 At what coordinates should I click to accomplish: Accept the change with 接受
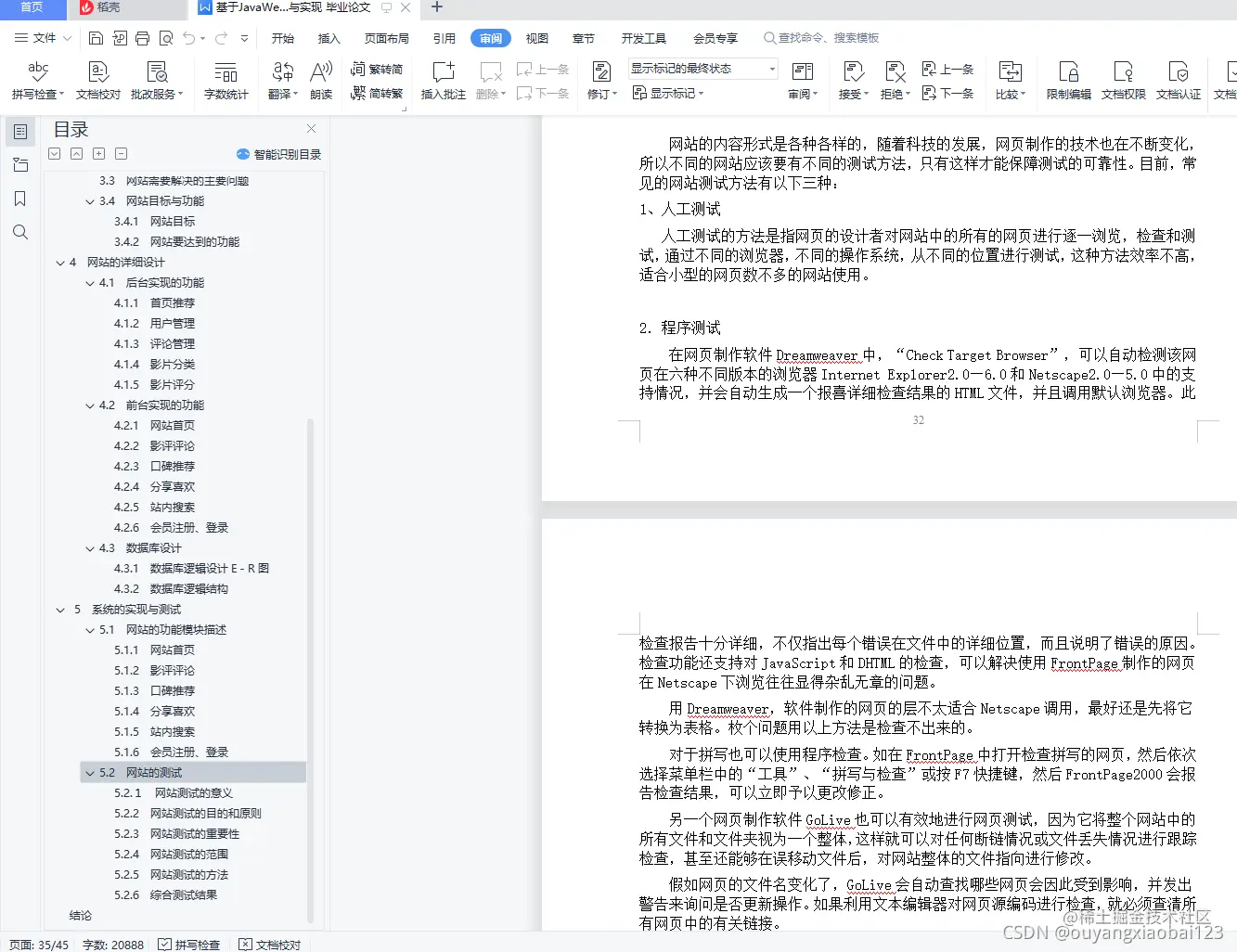click(853, 80)
